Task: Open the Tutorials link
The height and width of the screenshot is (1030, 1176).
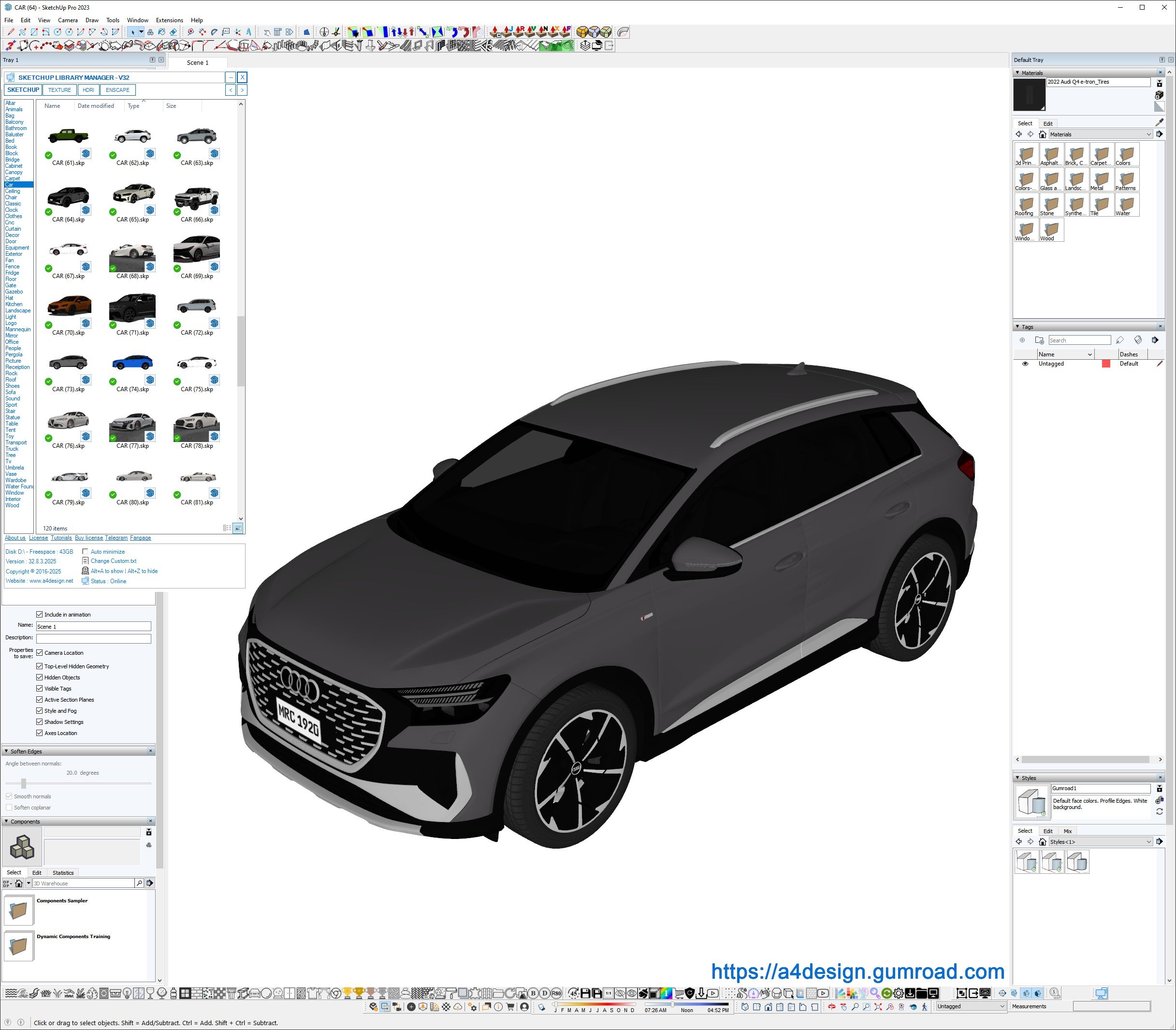Action: coord(61,538)
